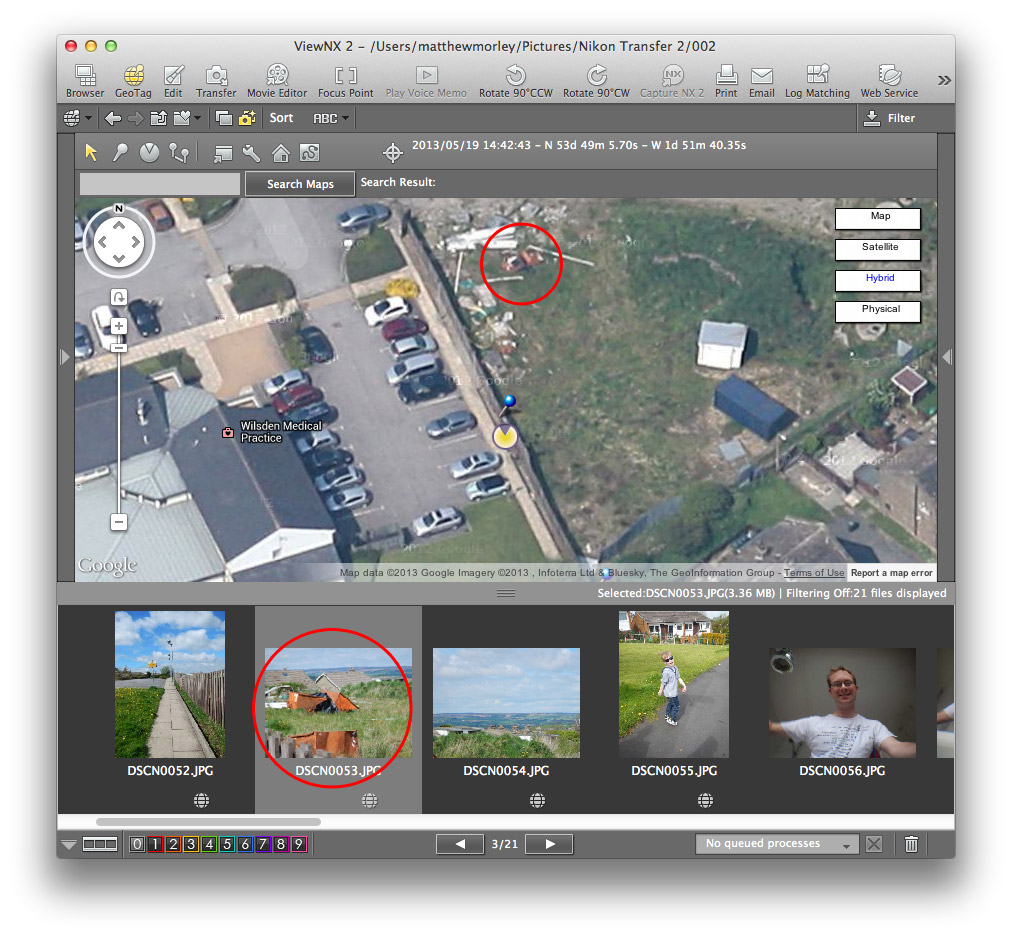Switch to the GeoTag workspace
The height and width of the screenshot is (937, 1012).
[133, 81]
